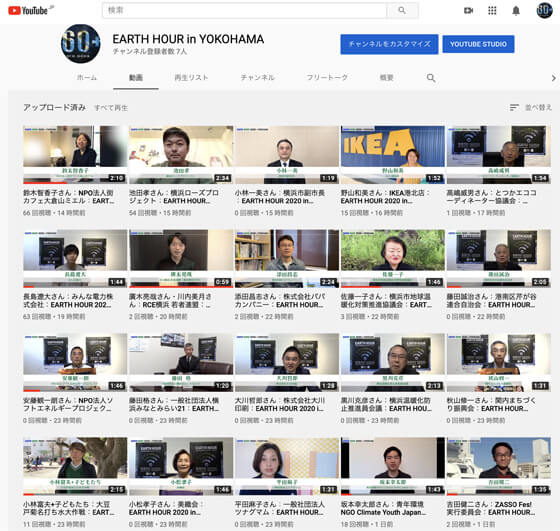This screenshot has width=560, height=531.
Task: Open the create video camera icon
Action: click(468, 11)
